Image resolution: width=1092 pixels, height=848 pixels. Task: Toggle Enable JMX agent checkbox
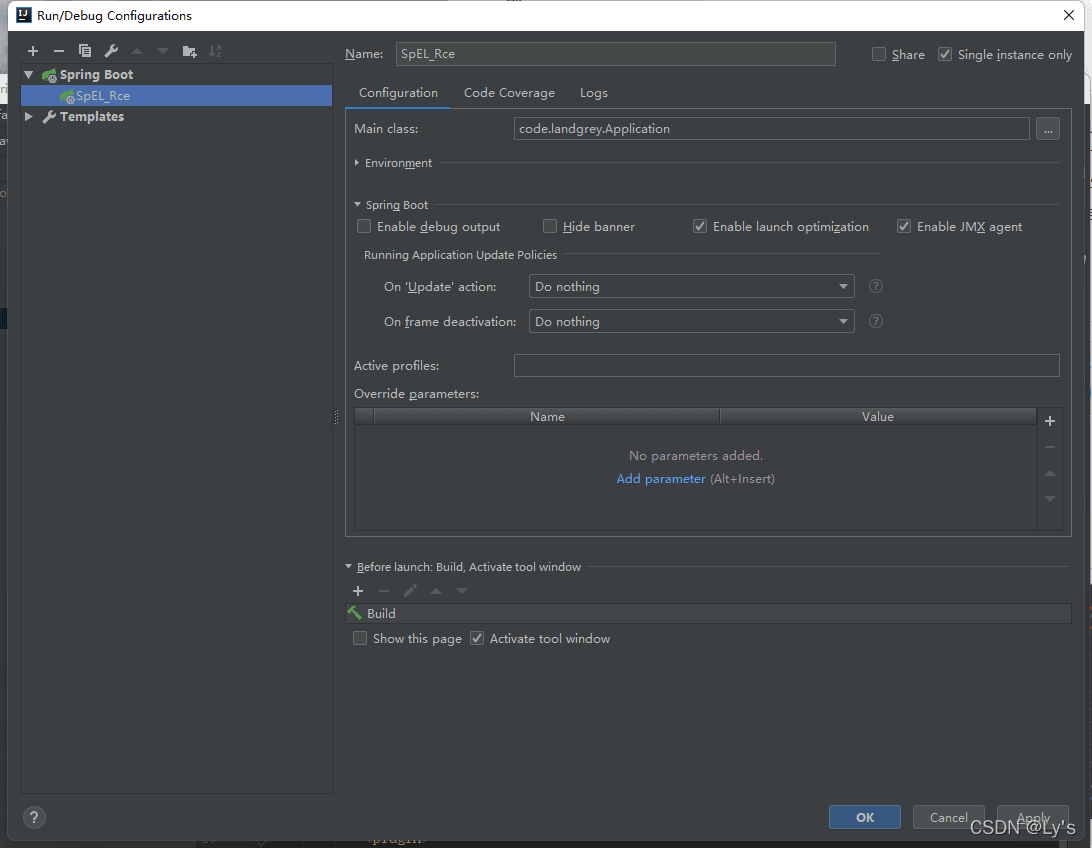point(904,226)
